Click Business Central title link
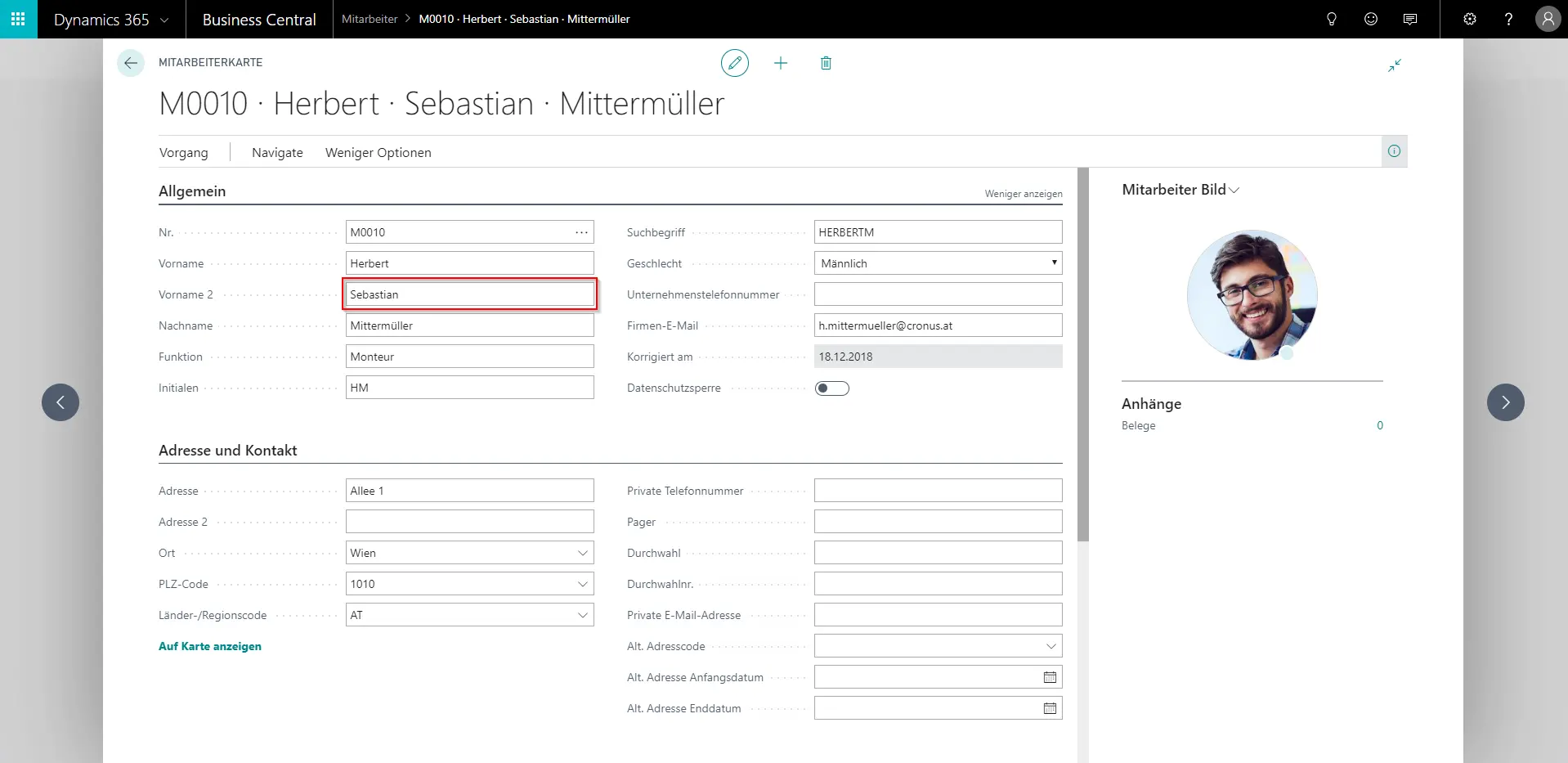Screen dimensions: 1568x763 click(x=259, y=20)
